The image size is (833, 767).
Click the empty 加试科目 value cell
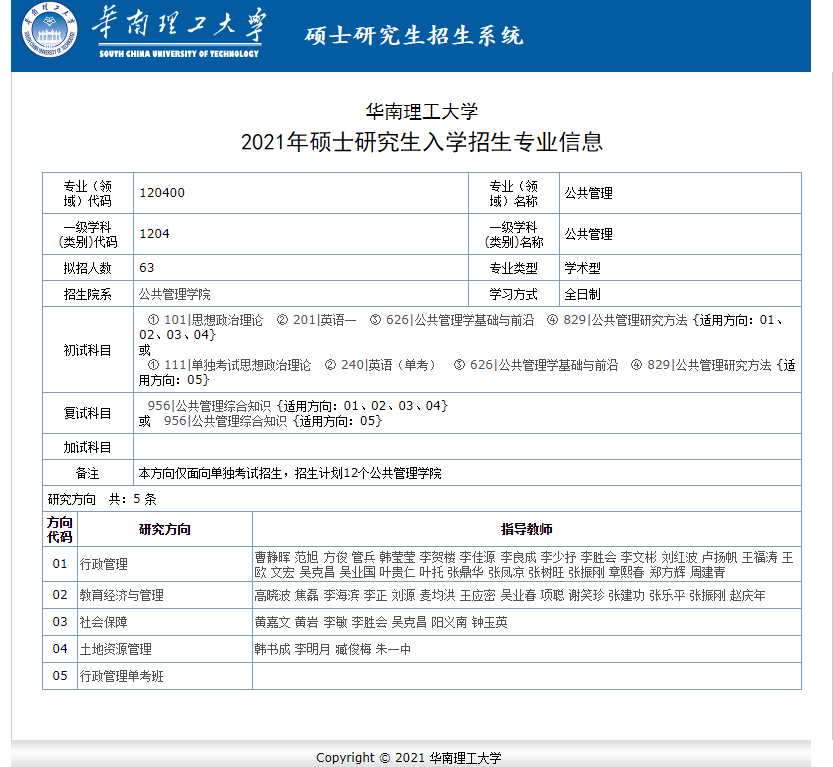(x=468, y=447)
